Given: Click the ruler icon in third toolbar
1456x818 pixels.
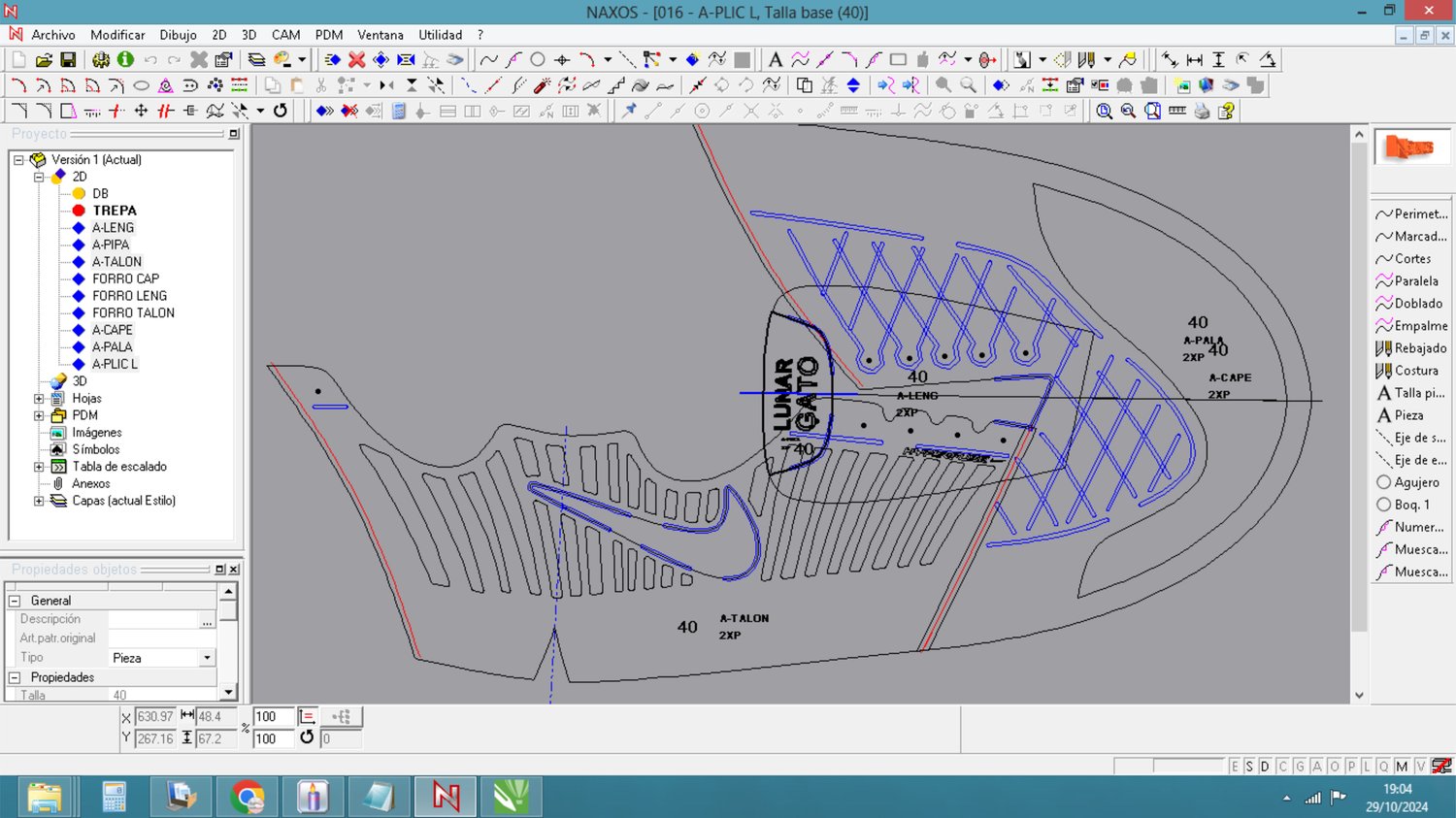Looking at the screenshot, I should [x=1177, y=111].
